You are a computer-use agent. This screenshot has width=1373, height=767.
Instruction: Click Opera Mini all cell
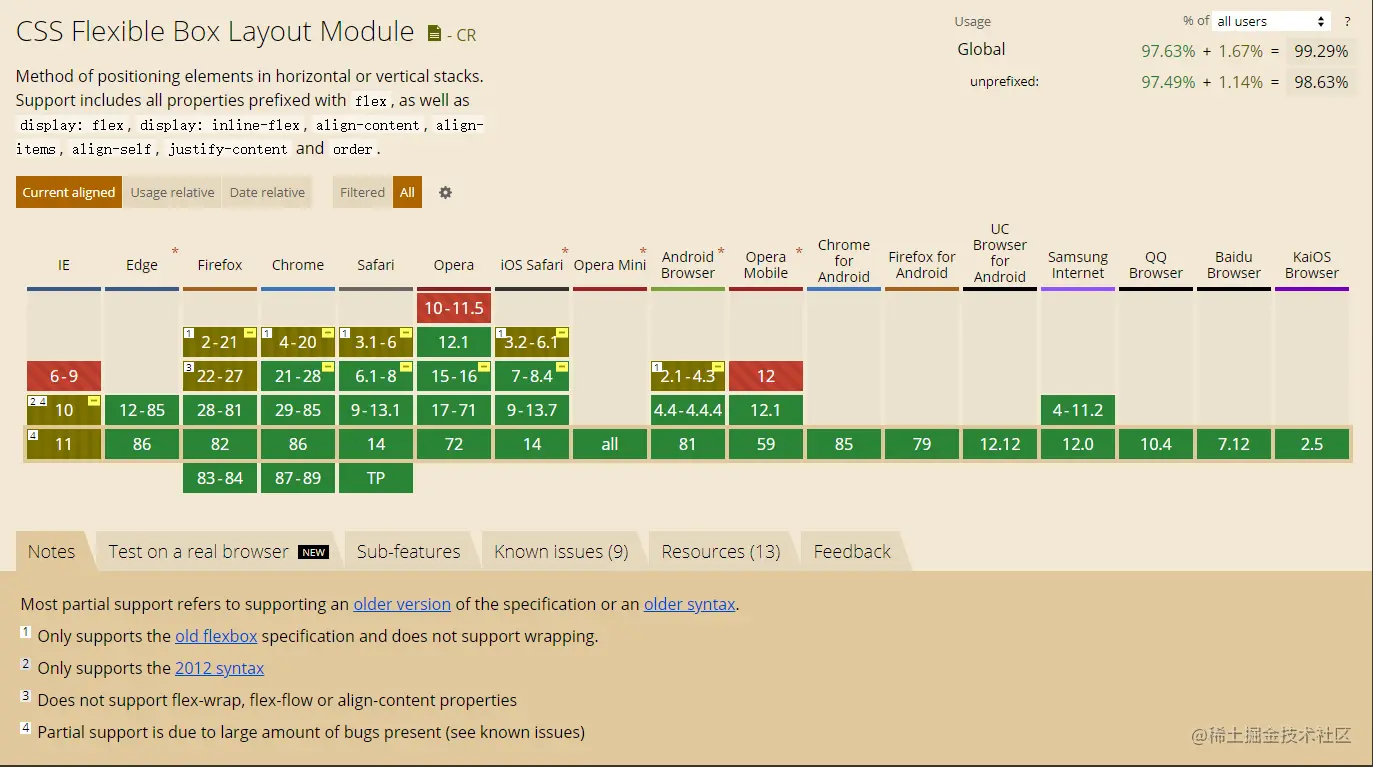coord(610,444)
